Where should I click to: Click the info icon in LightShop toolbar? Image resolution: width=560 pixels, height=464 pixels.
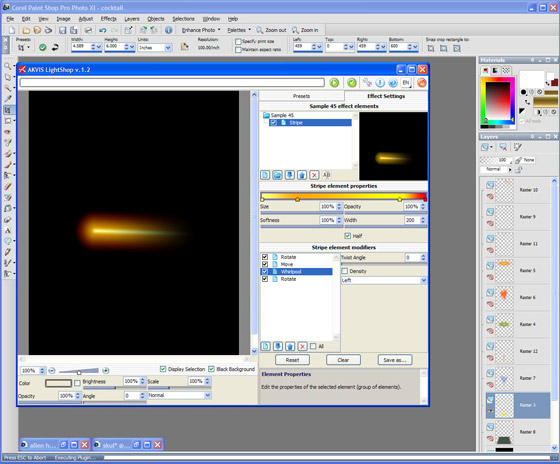[380, 83]
